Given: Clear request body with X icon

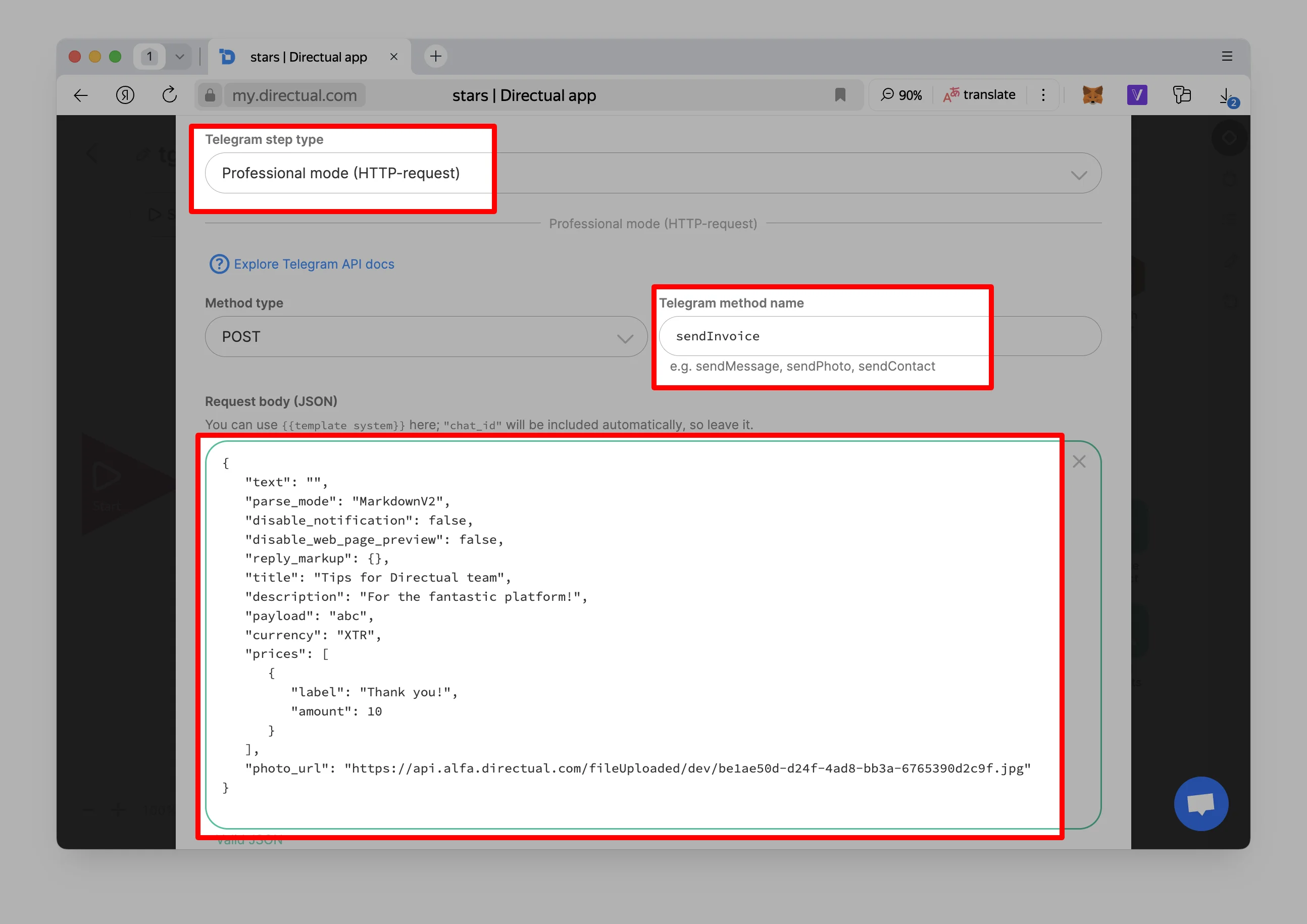Looking at the screenshot, I should point(1079,461).
